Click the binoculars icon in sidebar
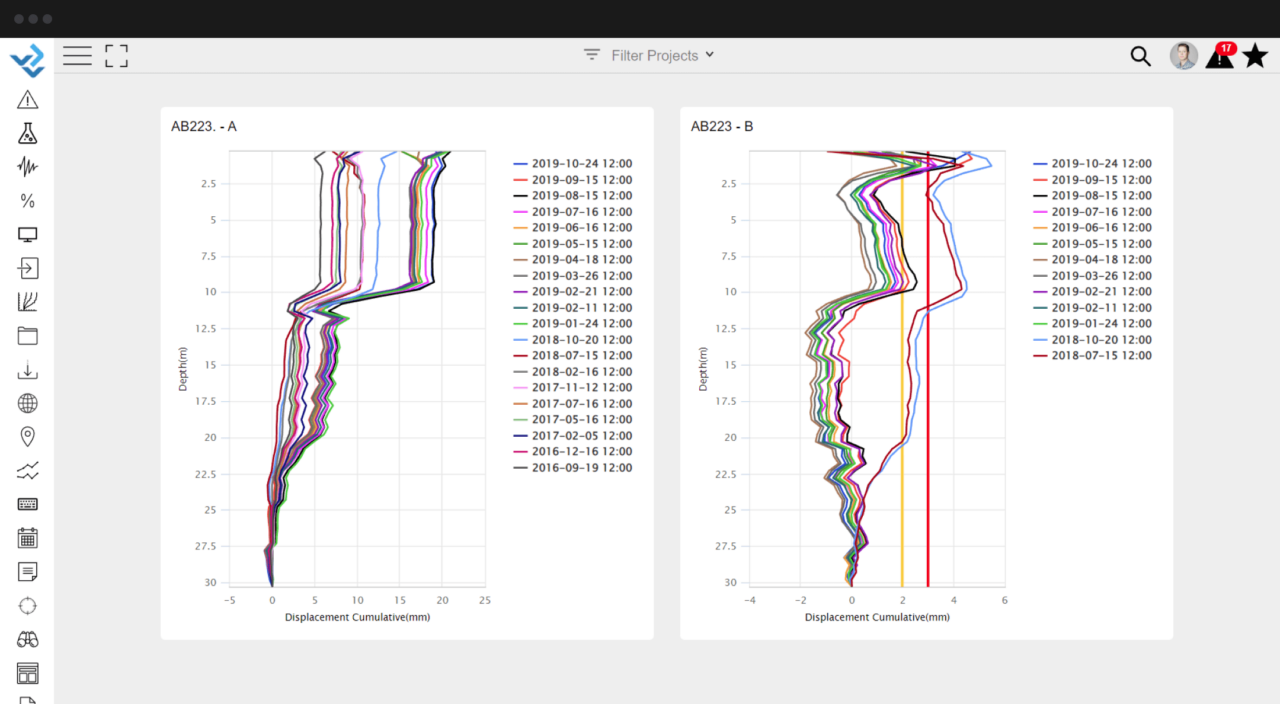 click(28, 639)
